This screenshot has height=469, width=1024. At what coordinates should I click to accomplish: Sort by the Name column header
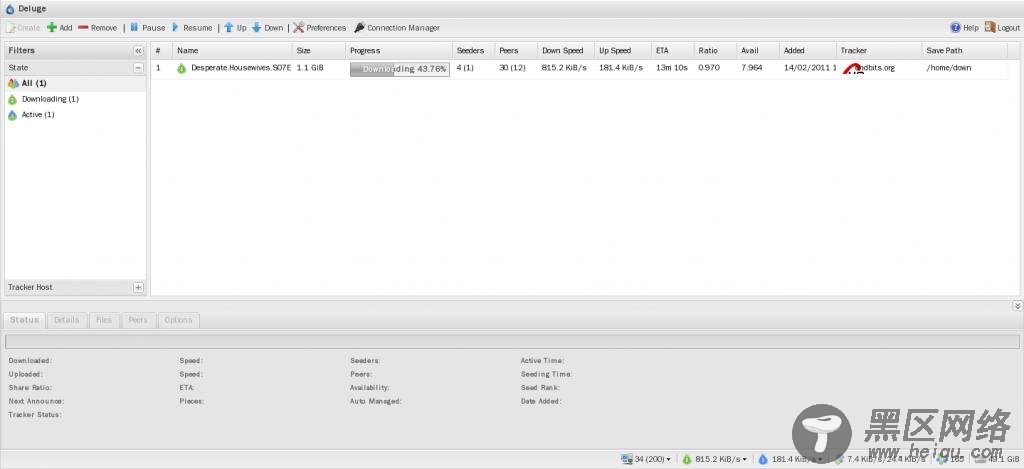tap(232, 50)
